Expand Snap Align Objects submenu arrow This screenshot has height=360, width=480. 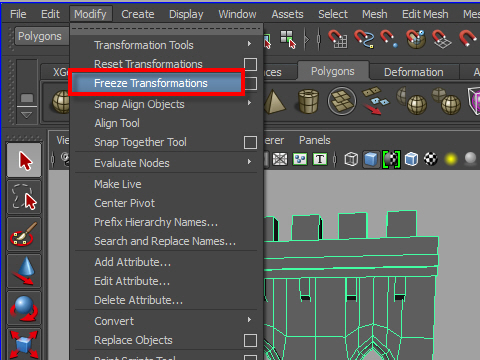click(249, 103)
